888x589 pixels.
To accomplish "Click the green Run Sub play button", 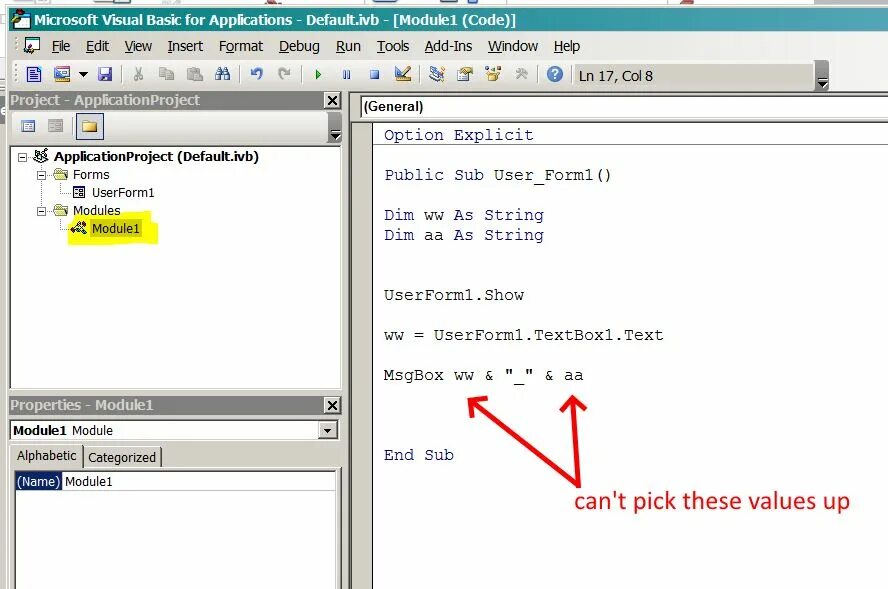I will coord(318,74).
